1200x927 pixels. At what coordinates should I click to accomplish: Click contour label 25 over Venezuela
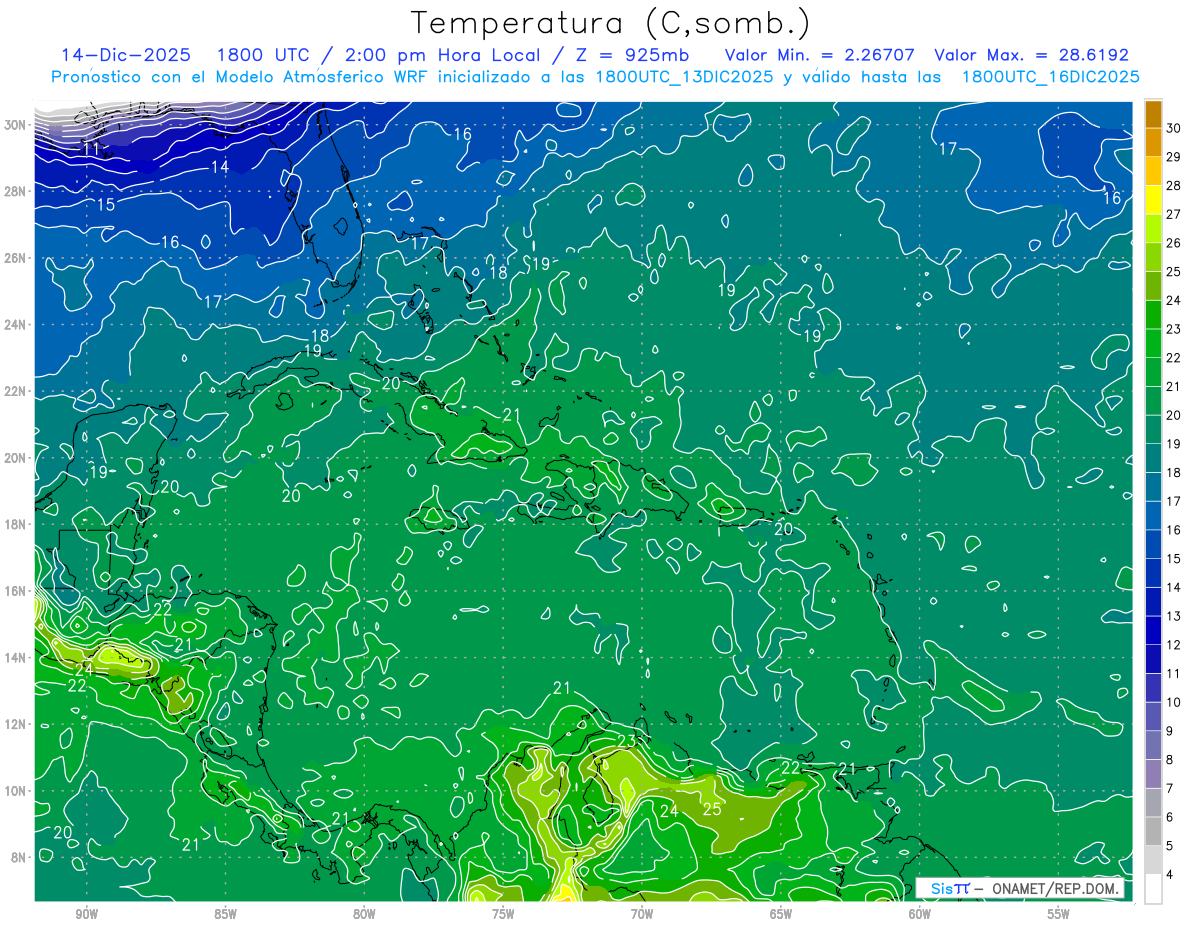(712, 809)
